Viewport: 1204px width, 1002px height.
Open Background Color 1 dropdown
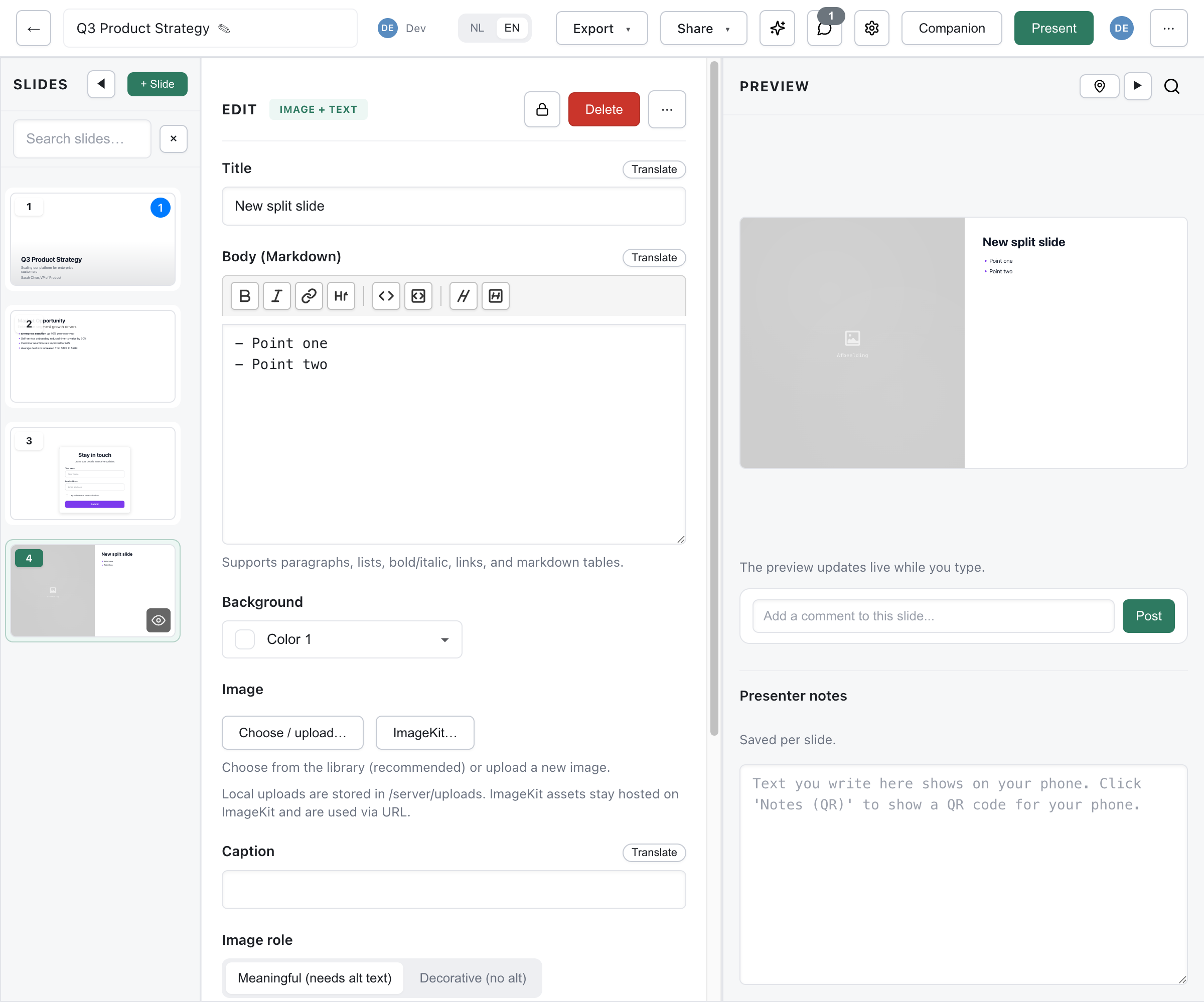342,639
